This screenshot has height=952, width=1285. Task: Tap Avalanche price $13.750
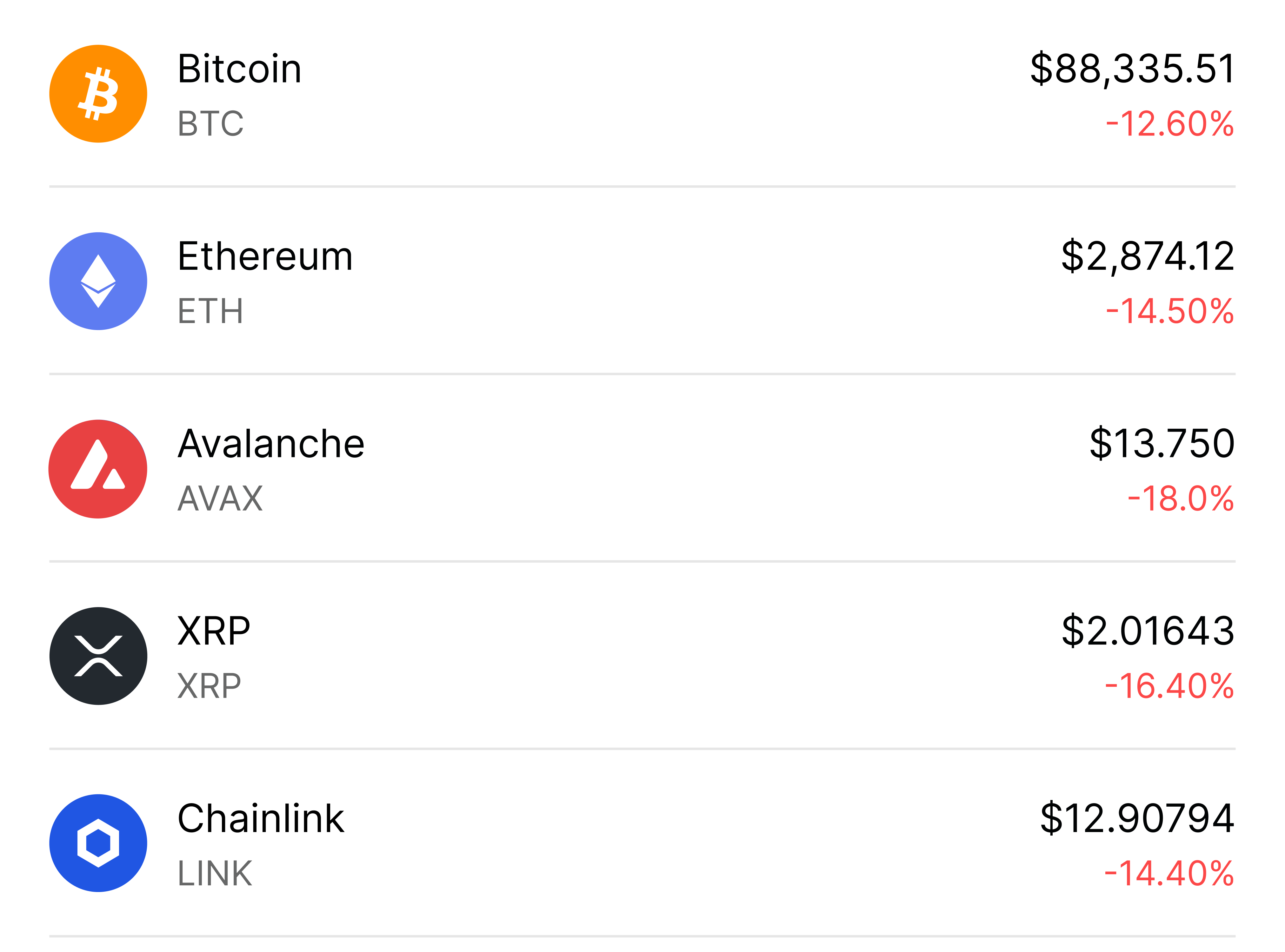tap(1162, 444)
